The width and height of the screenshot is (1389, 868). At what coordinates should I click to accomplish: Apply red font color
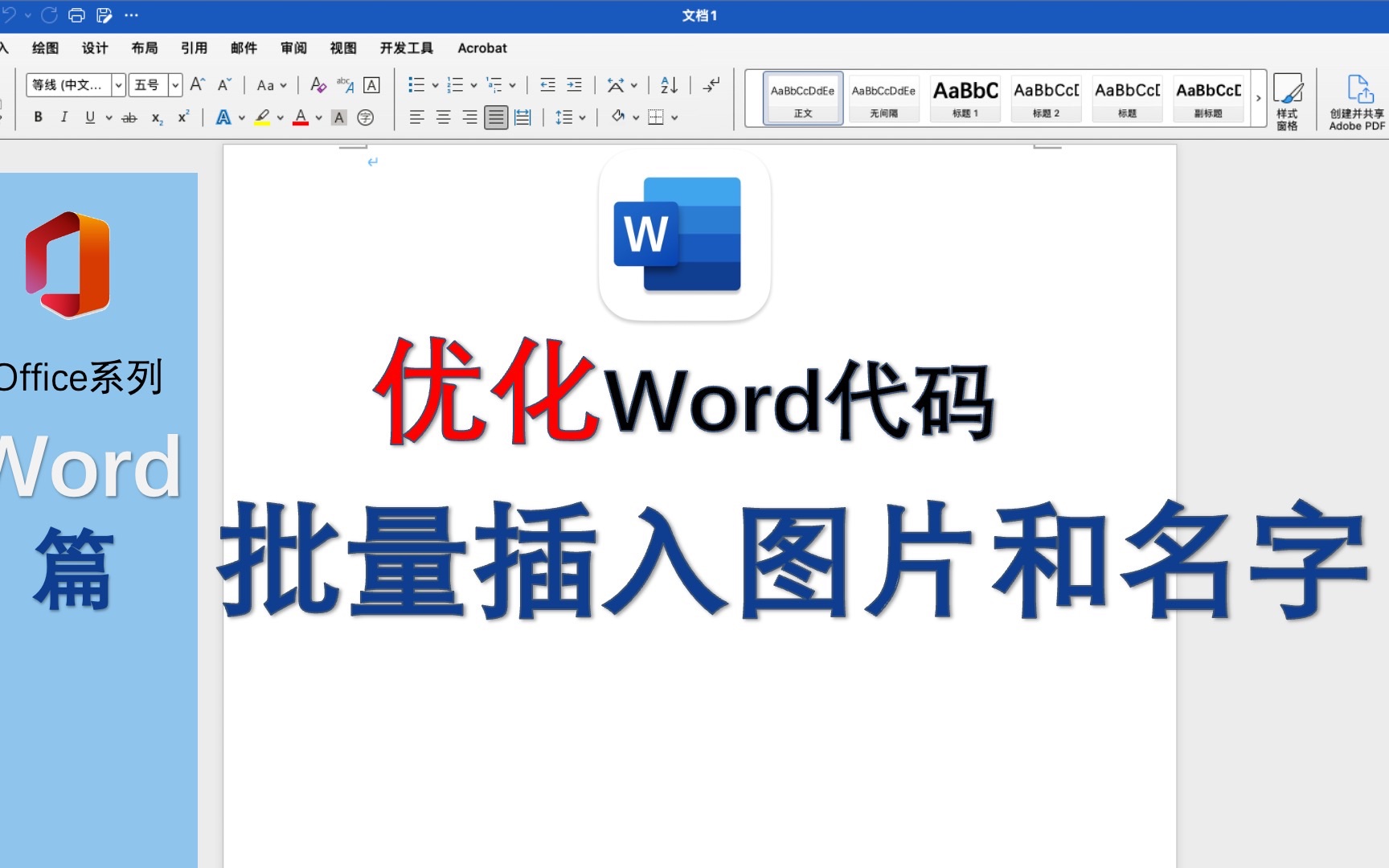(x=301, y=117)
